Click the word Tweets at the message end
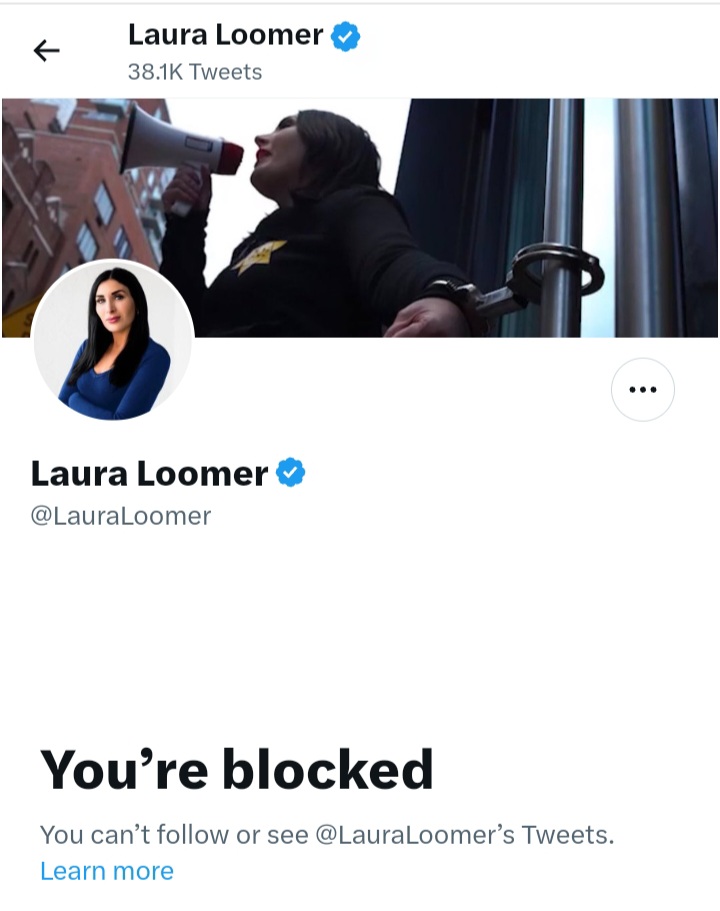The height and width of the screenshot is (911, 720). coord(568,835)
